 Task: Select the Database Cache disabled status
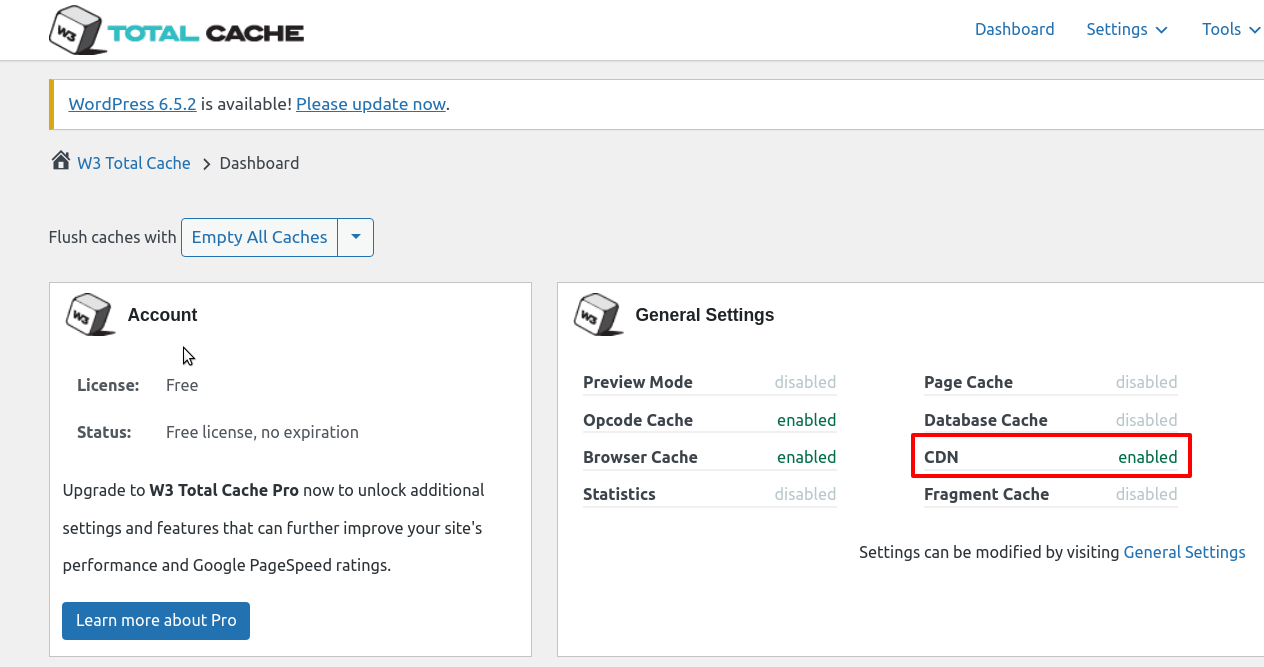pyautogui.click(x=1146, y=420)
